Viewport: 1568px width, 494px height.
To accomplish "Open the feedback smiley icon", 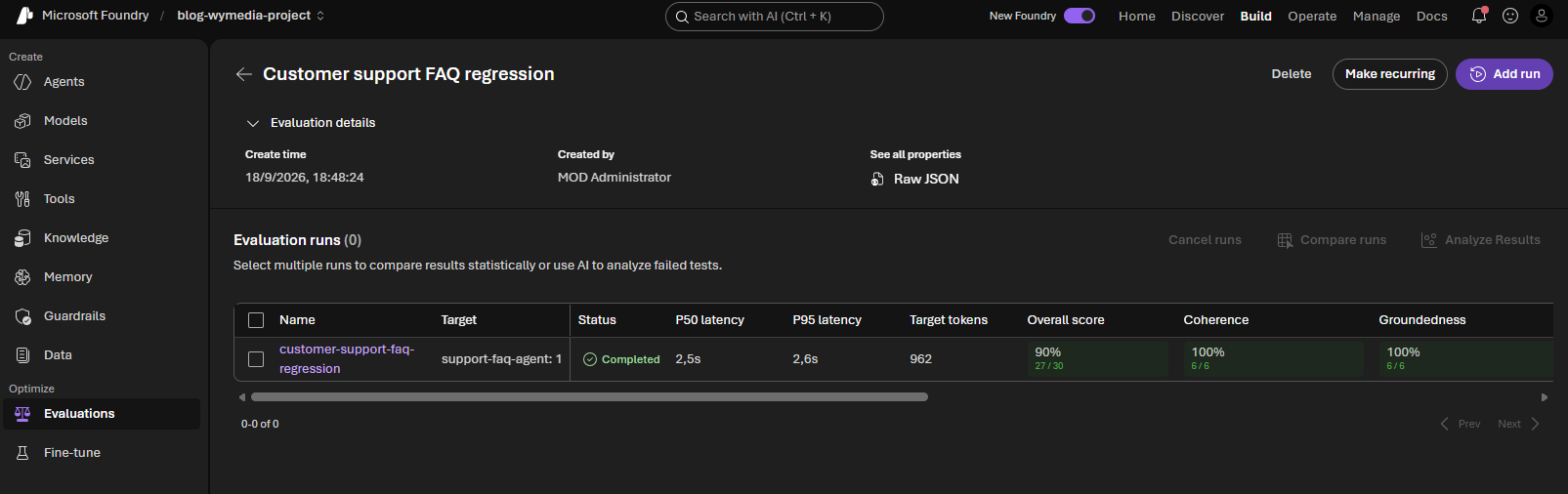I will (x=1510, y=16).
